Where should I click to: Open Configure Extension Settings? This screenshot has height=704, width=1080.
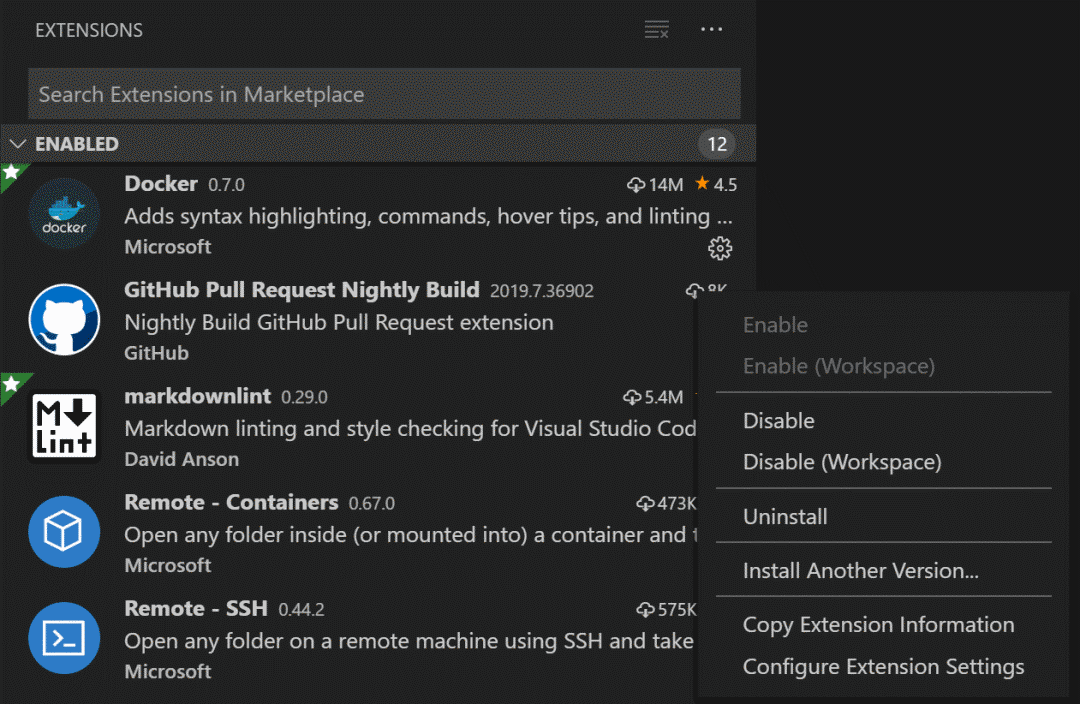(883, 667)
